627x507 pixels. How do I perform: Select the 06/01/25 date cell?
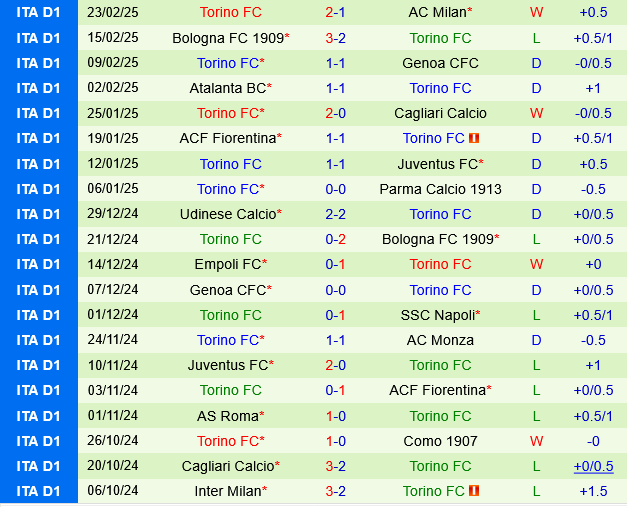[113, 189]
